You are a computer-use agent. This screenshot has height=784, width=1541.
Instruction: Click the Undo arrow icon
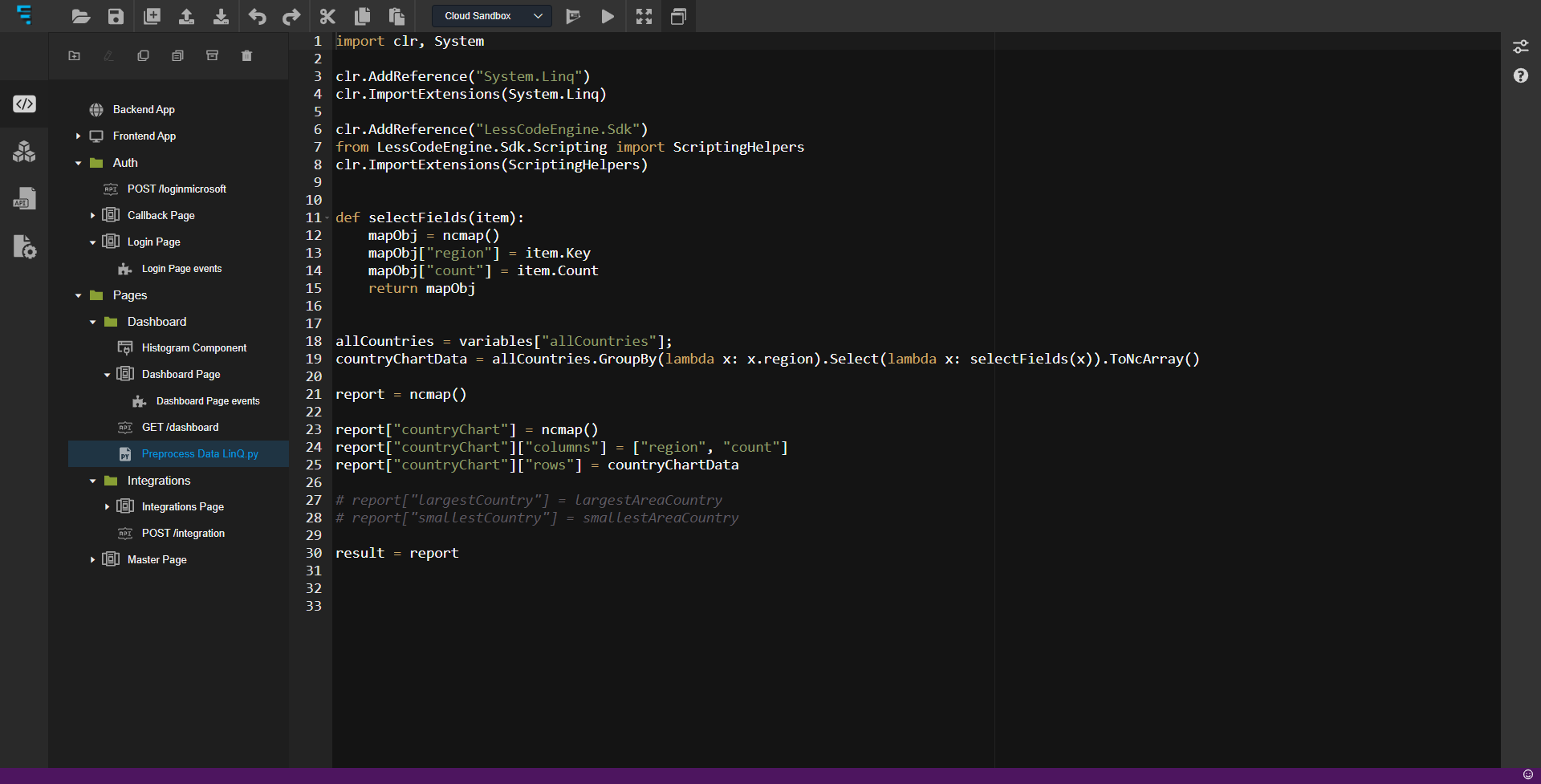[x=257, y=16]
